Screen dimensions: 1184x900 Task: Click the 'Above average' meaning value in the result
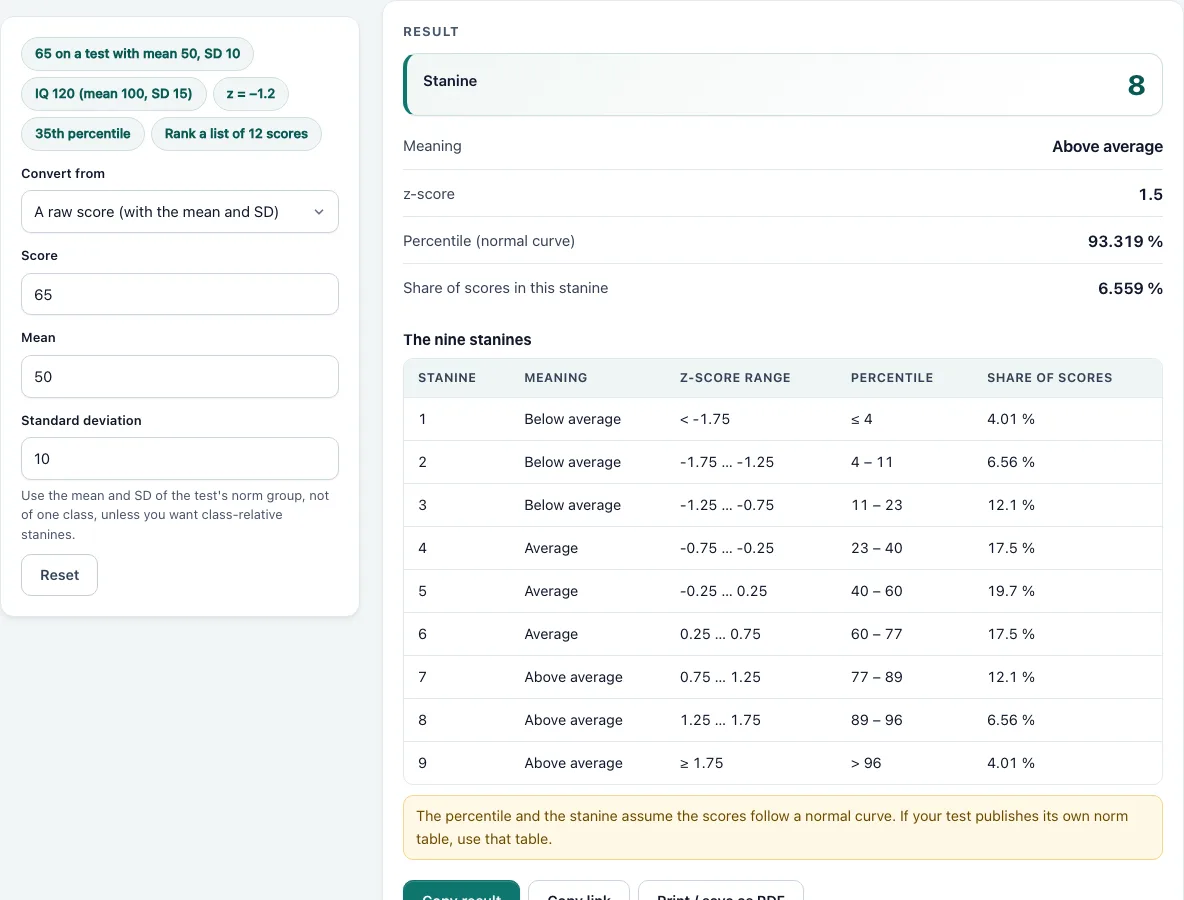pos(1108,146)
